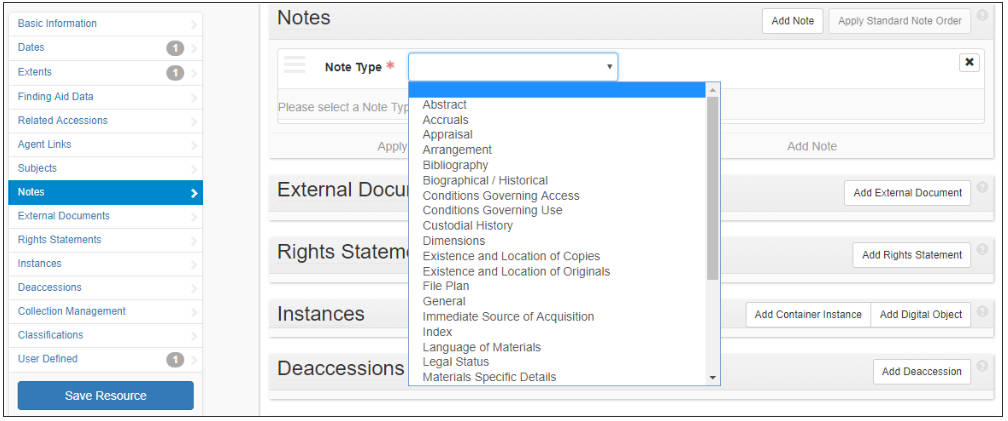Pick Conditions Governing Access option
The image size is (1008, 421).
click(501, 195)
